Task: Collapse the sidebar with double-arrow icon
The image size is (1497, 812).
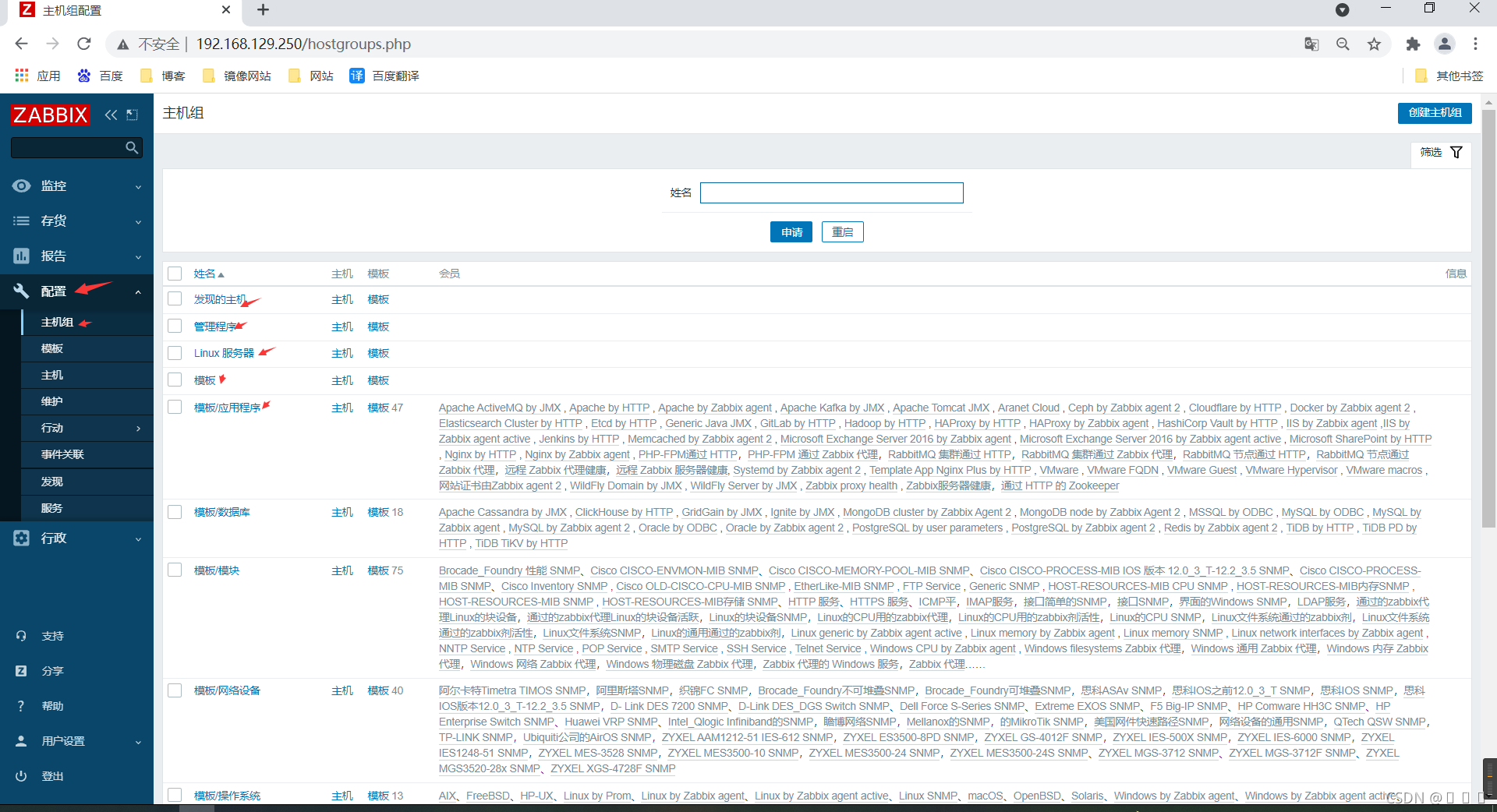Action: pyautogui.click(x=111, y=115)
